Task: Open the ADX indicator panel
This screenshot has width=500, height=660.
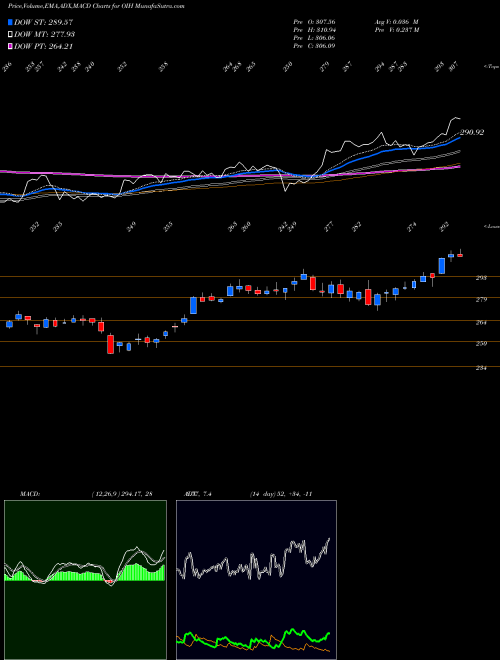Action: (x=256, y=580)
